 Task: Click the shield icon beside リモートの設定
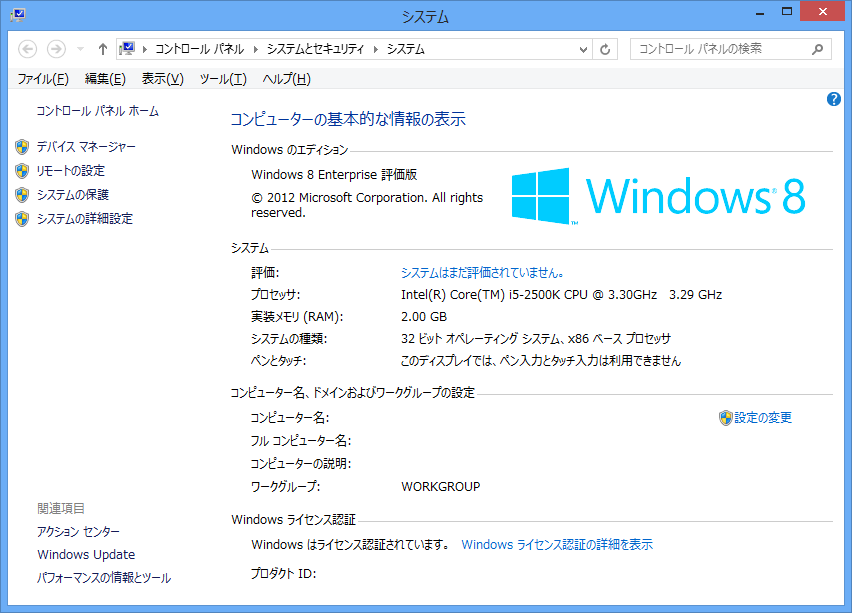22,171
